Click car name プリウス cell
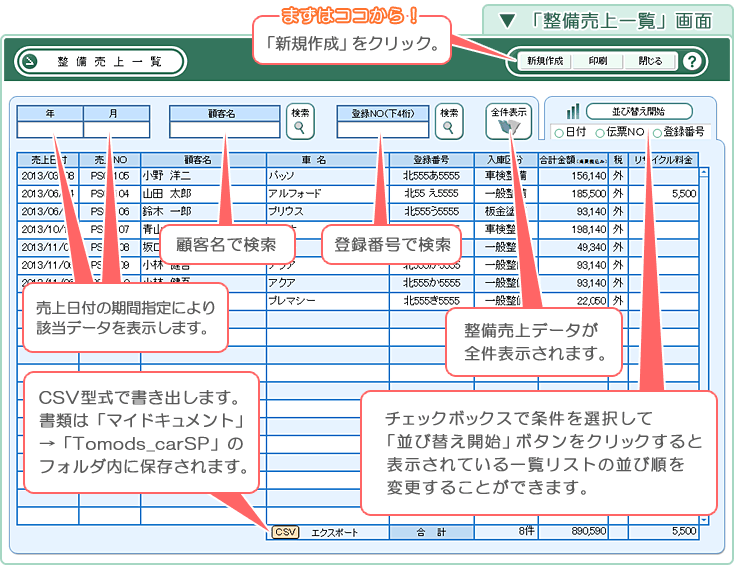 (328, 211)
